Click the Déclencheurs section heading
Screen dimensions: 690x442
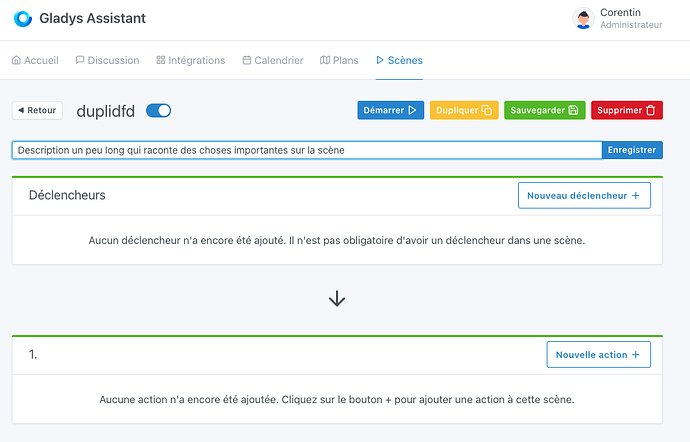[67, 195]
